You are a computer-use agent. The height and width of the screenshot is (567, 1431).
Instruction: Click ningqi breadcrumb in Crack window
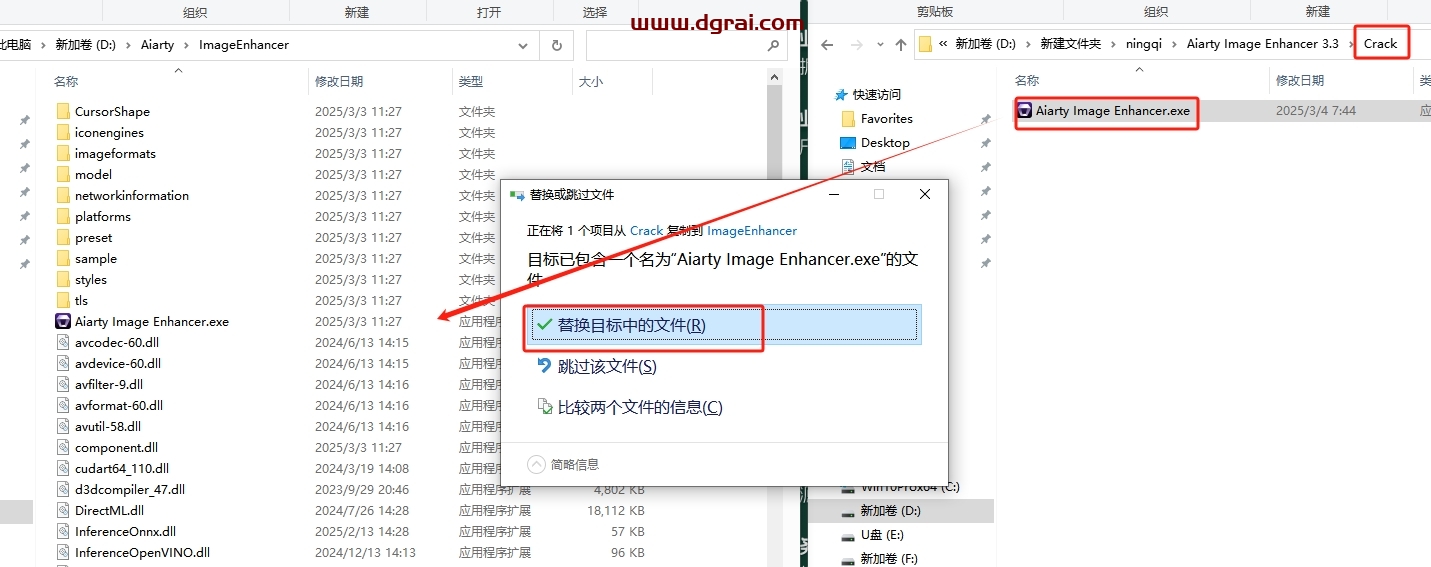(1143, 44)
